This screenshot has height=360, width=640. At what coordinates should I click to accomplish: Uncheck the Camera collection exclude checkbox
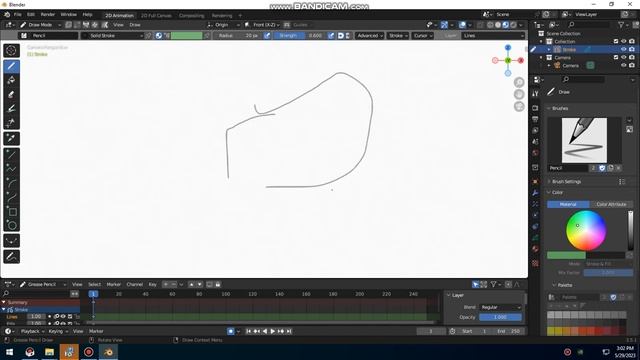point(616,58)
